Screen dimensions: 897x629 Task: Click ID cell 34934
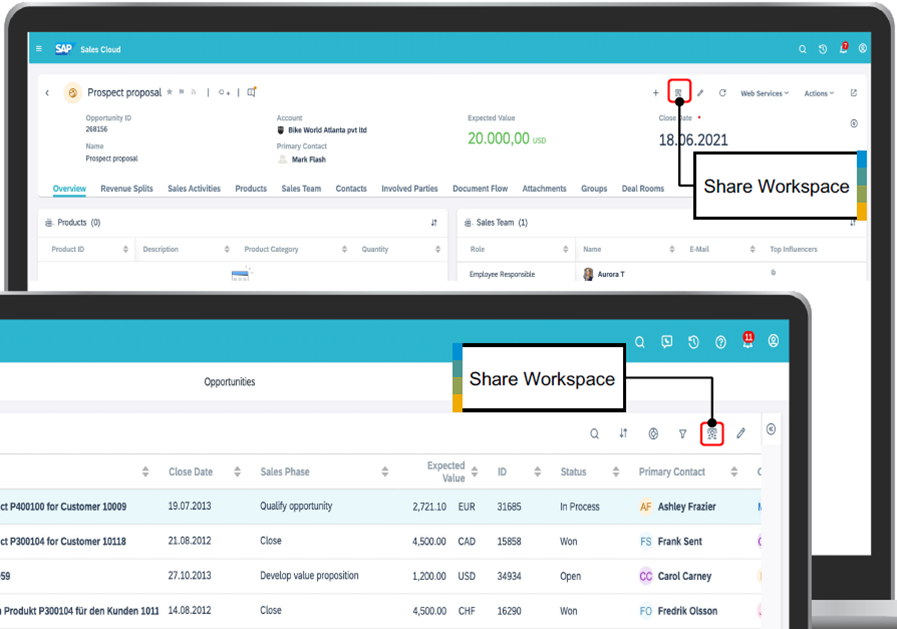coord(509,576)
